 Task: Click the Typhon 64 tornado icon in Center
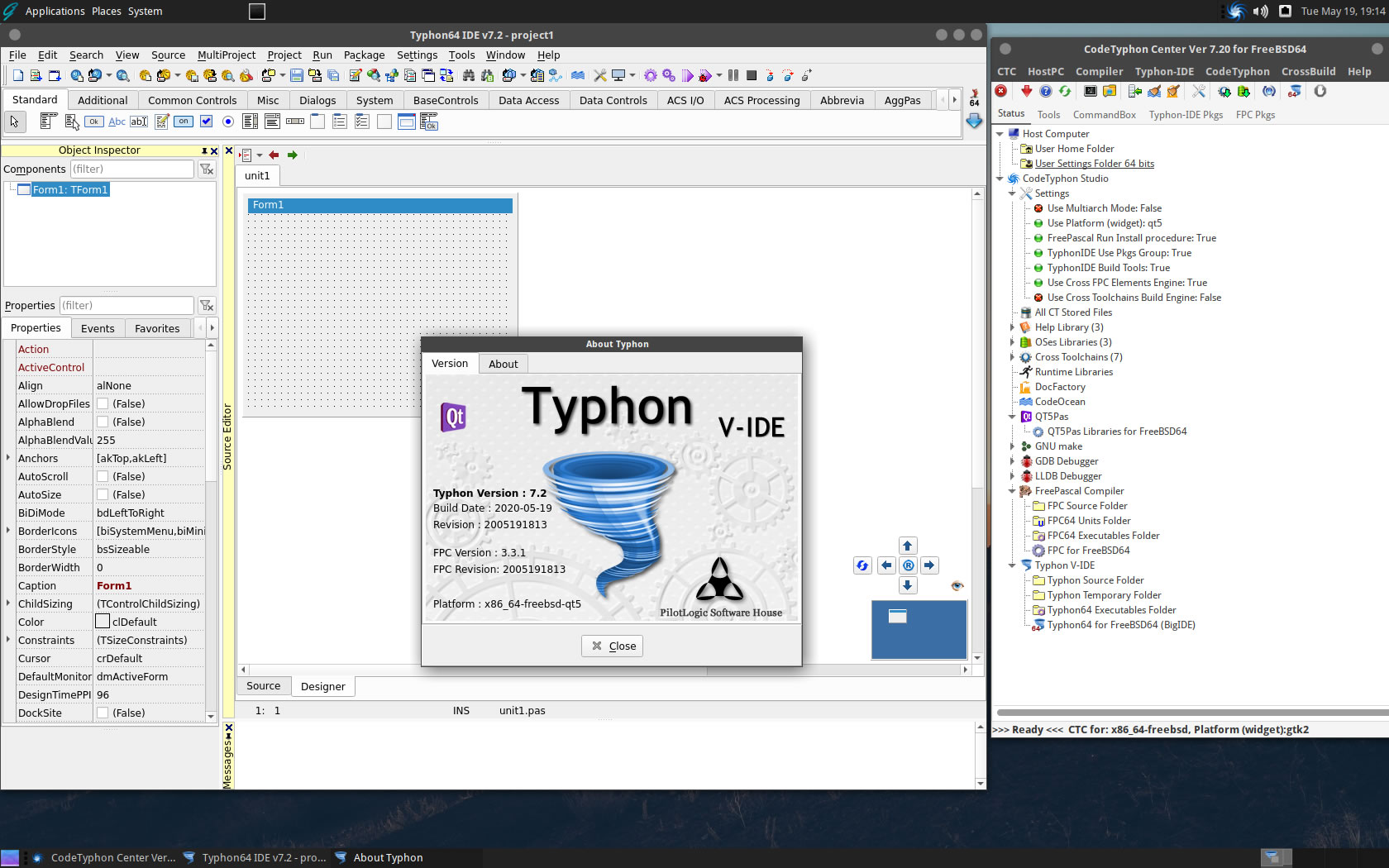[x=1294, y=91]
